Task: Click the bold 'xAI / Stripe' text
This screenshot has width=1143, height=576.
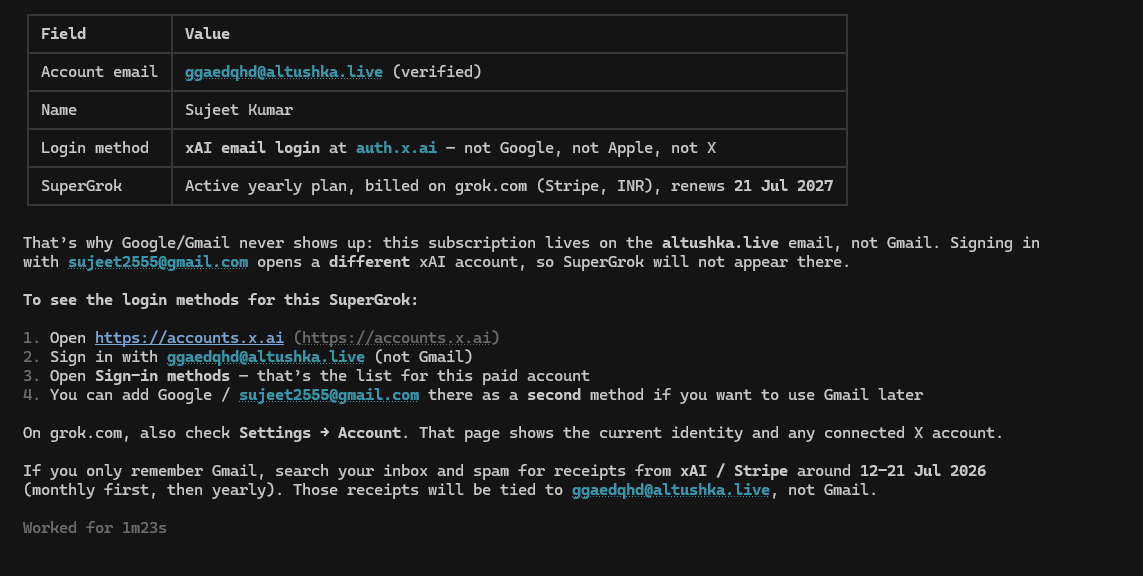Action: point(734,470)
